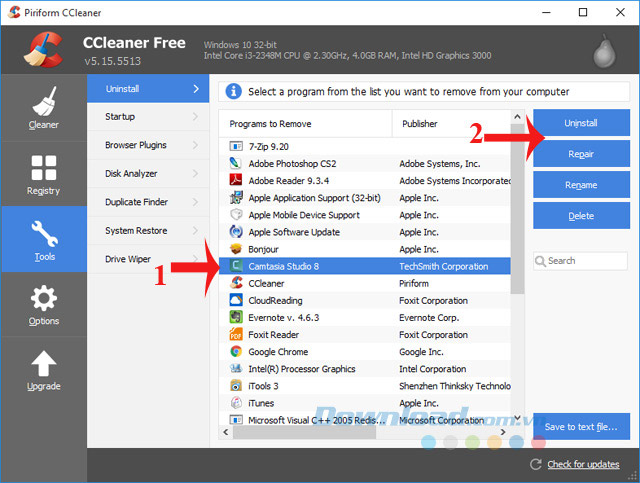Image resolution: width=640 pixels, height=483 pixels.
Task: Click the Adobe Photoshop CS2 icon
Action: tap(236, 163)
